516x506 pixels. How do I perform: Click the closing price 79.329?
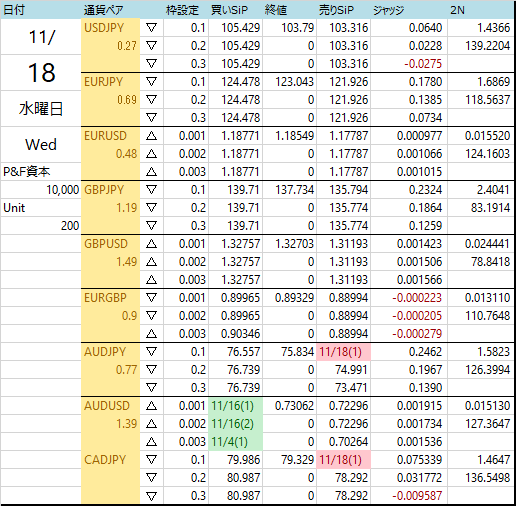[x=297, y=460]
